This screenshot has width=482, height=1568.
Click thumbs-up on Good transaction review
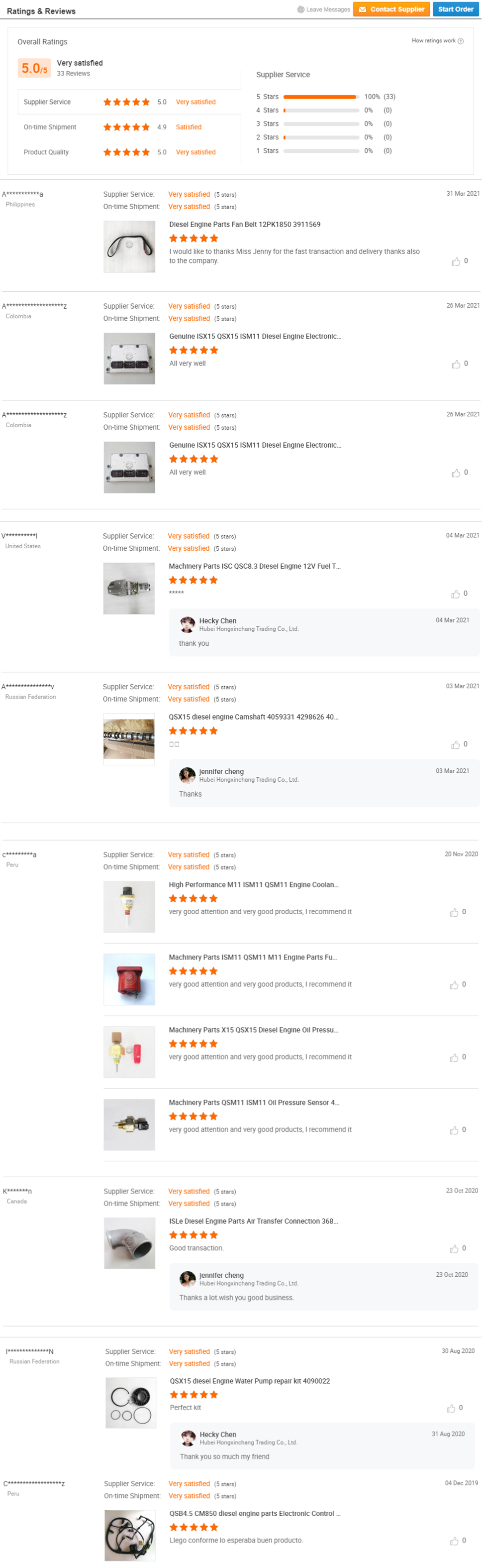tap(454, 1249)
